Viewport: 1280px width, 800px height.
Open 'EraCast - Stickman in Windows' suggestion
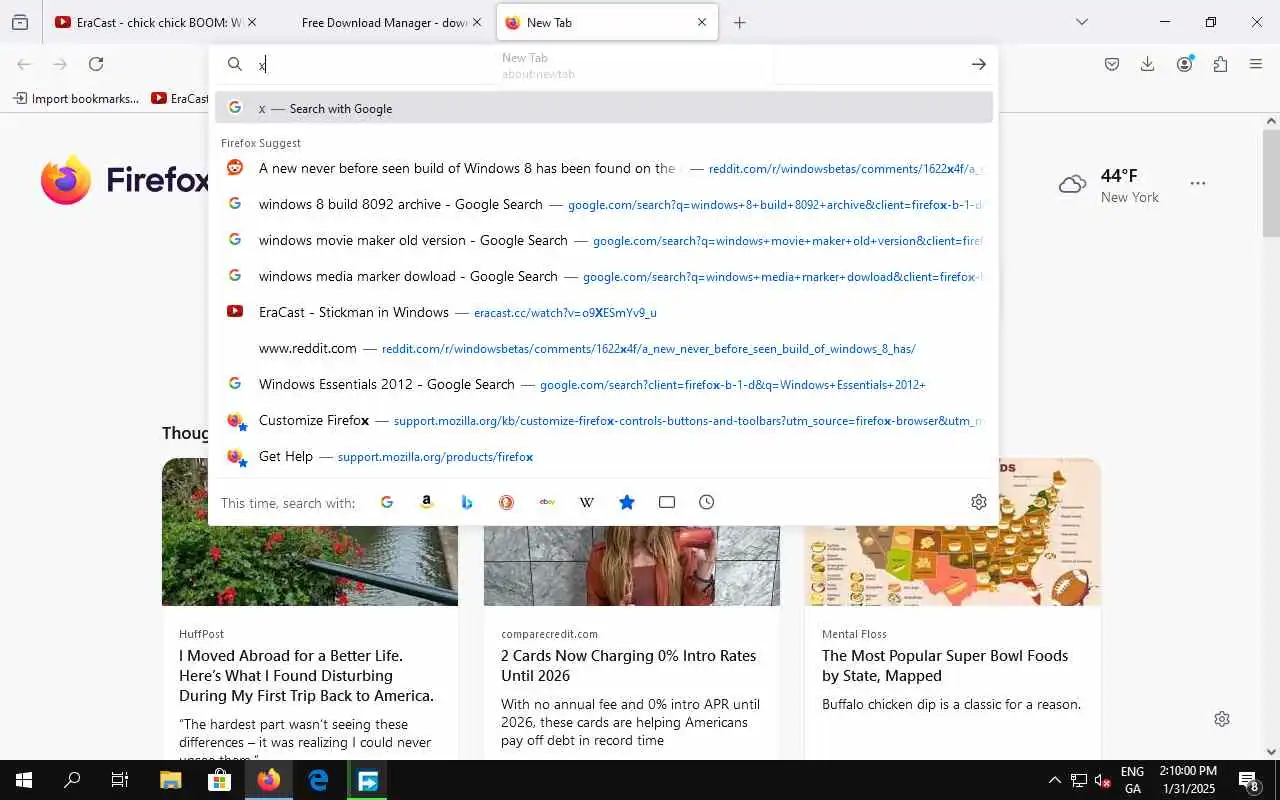(604, 312)
